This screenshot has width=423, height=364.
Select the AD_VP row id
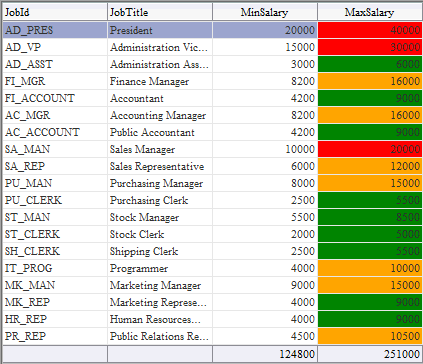(55, 47)
